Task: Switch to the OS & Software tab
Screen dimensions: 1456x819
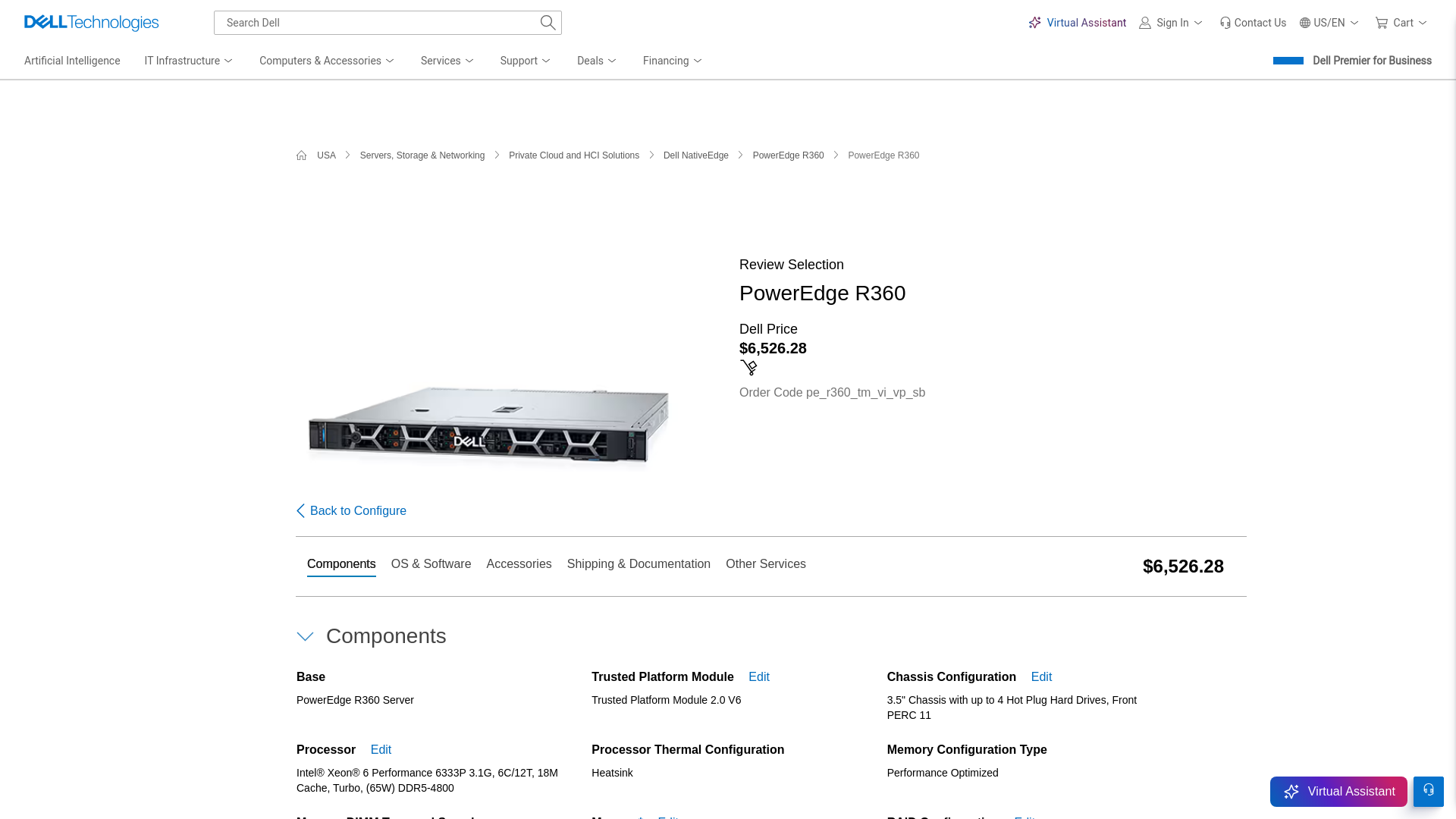Action: 431,564
